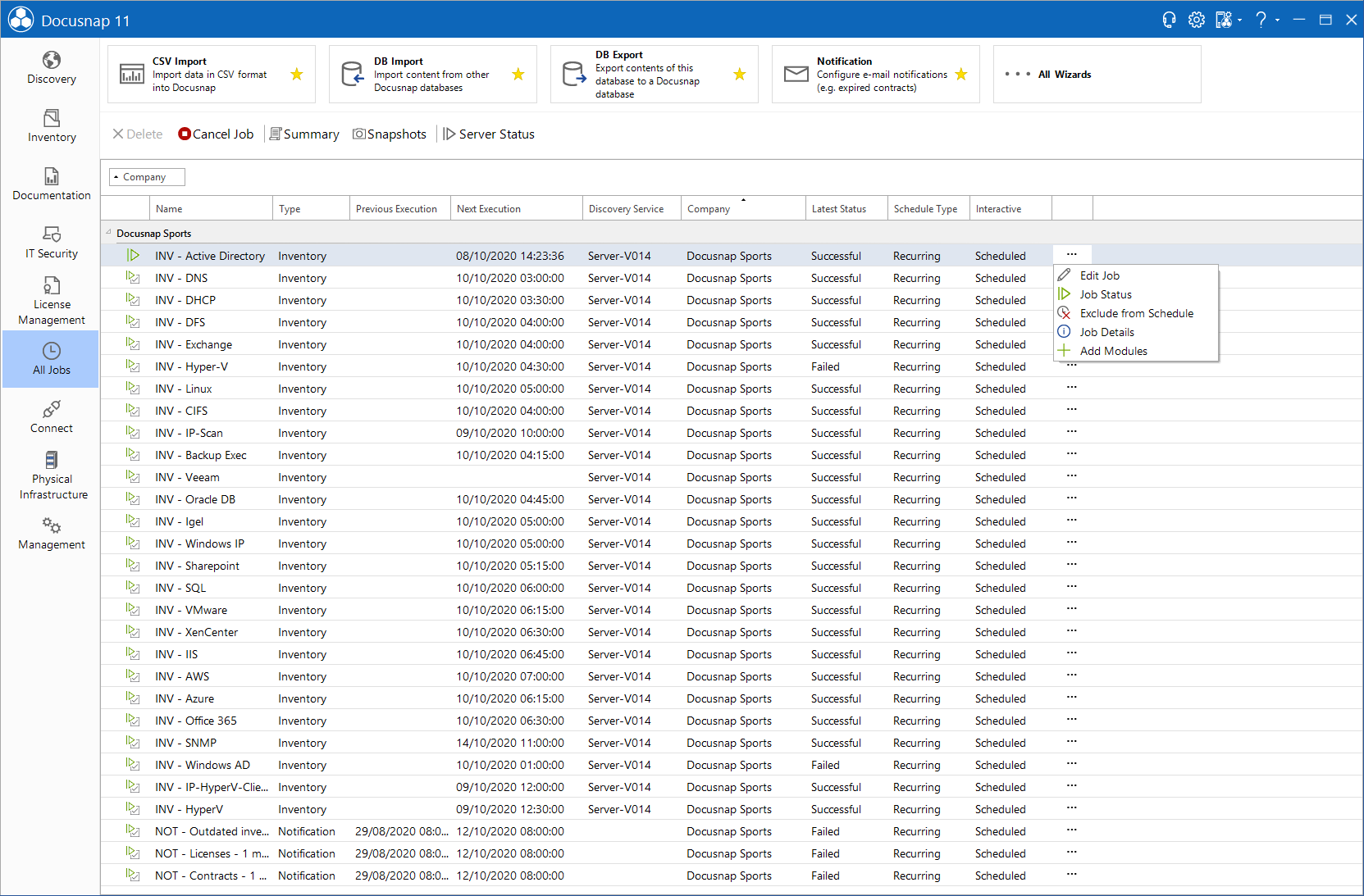Launch the DB Import wizard
Image resolution: width=1364 pixels, height=896 pixels.
click(x=433, y=75)
